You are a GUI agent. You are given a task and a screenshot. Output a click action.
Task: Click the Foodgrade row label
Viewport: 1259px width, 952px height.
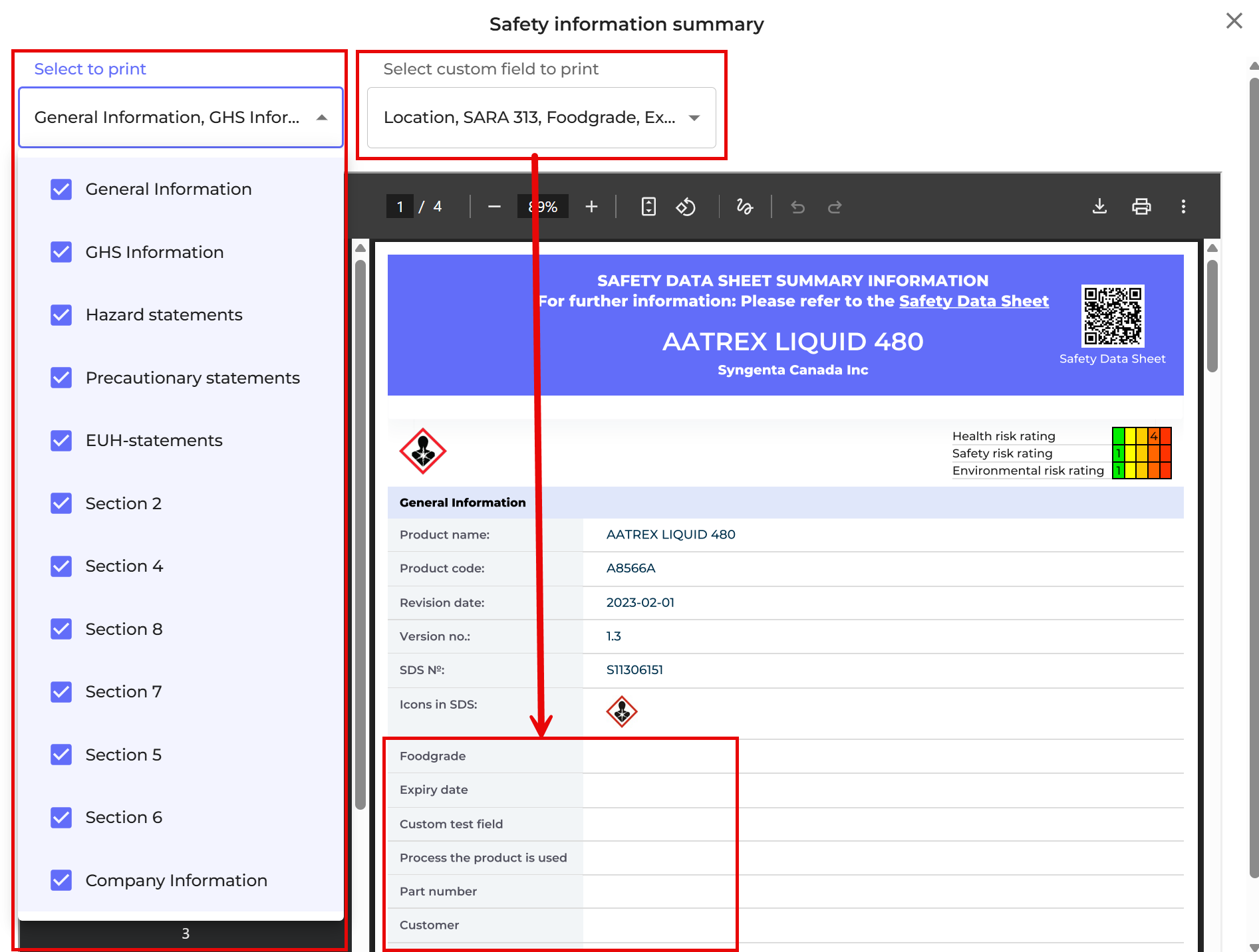[x=432, y=756]
